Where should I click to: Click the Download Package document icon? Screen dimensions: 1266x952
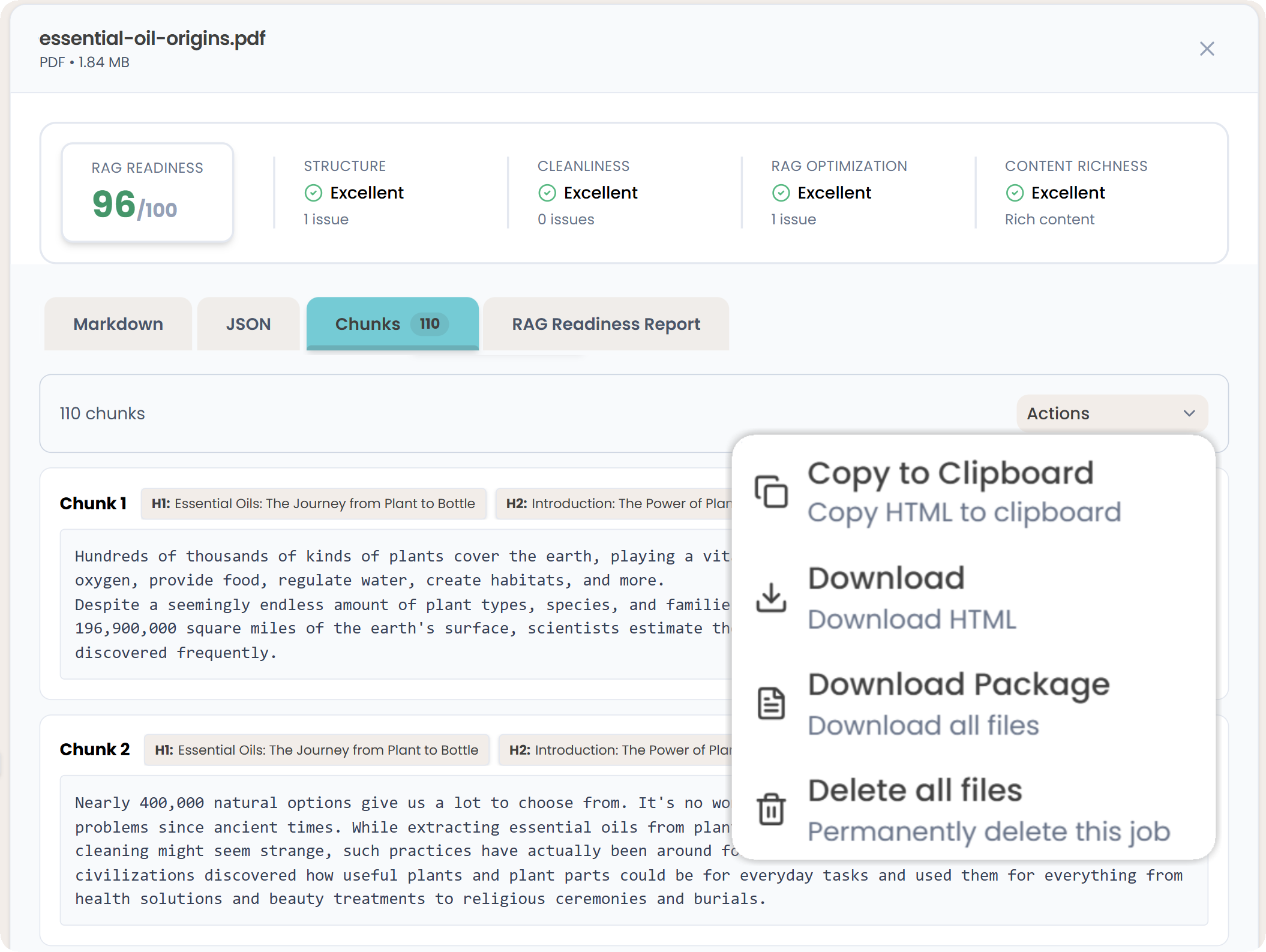[771, 703]
